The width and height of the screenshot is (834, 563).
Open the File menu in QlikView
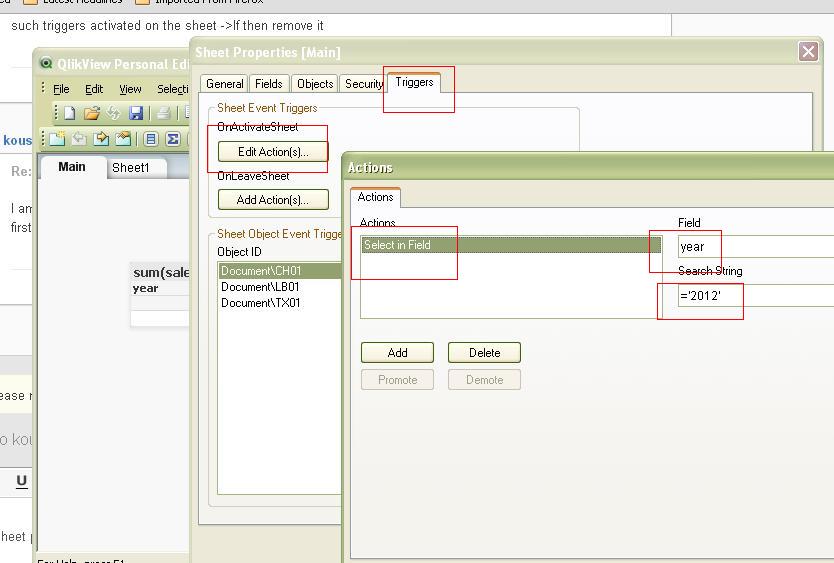(x=61, y=89)
